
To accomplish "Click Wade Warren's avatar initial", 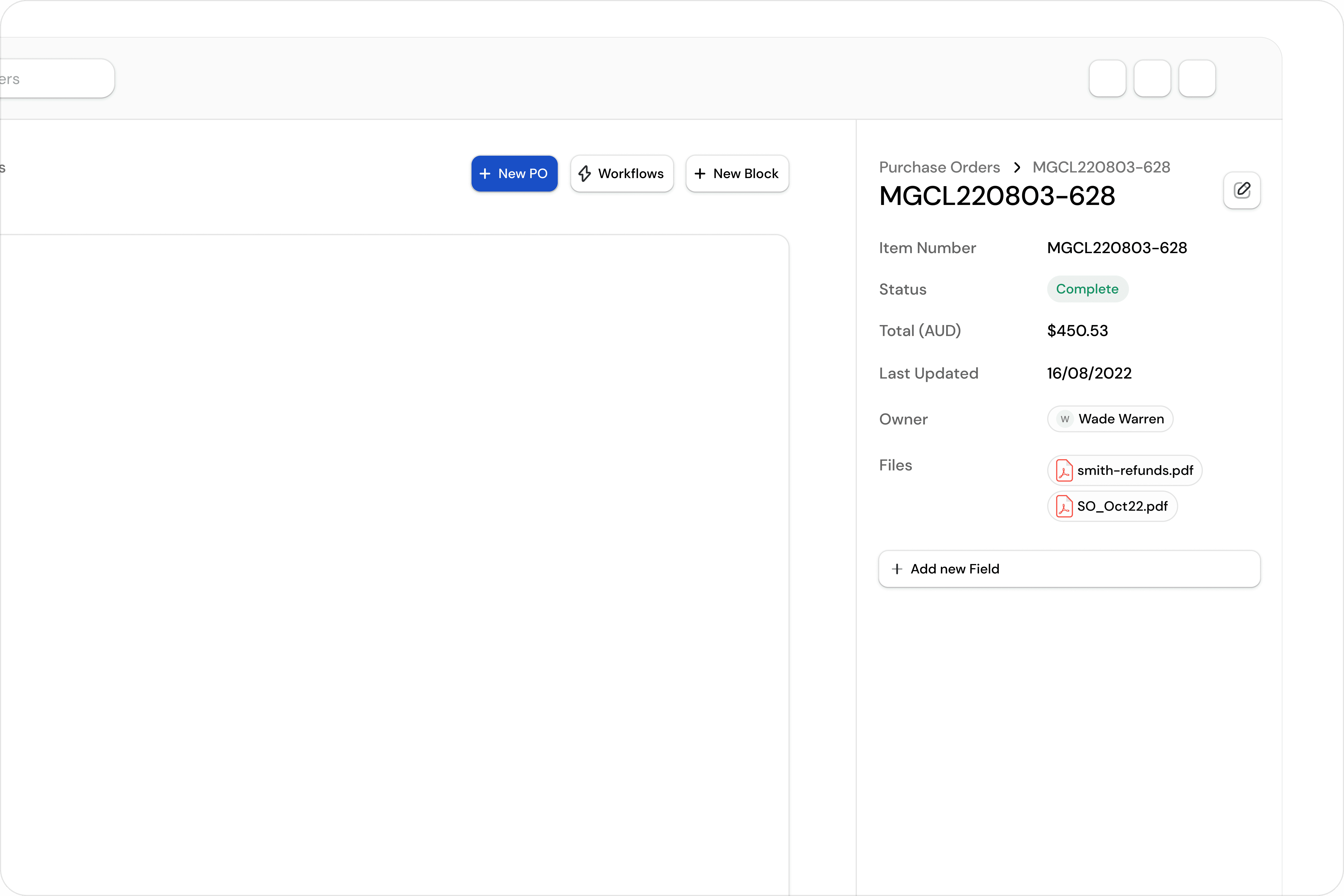I will click(1065, 419).
